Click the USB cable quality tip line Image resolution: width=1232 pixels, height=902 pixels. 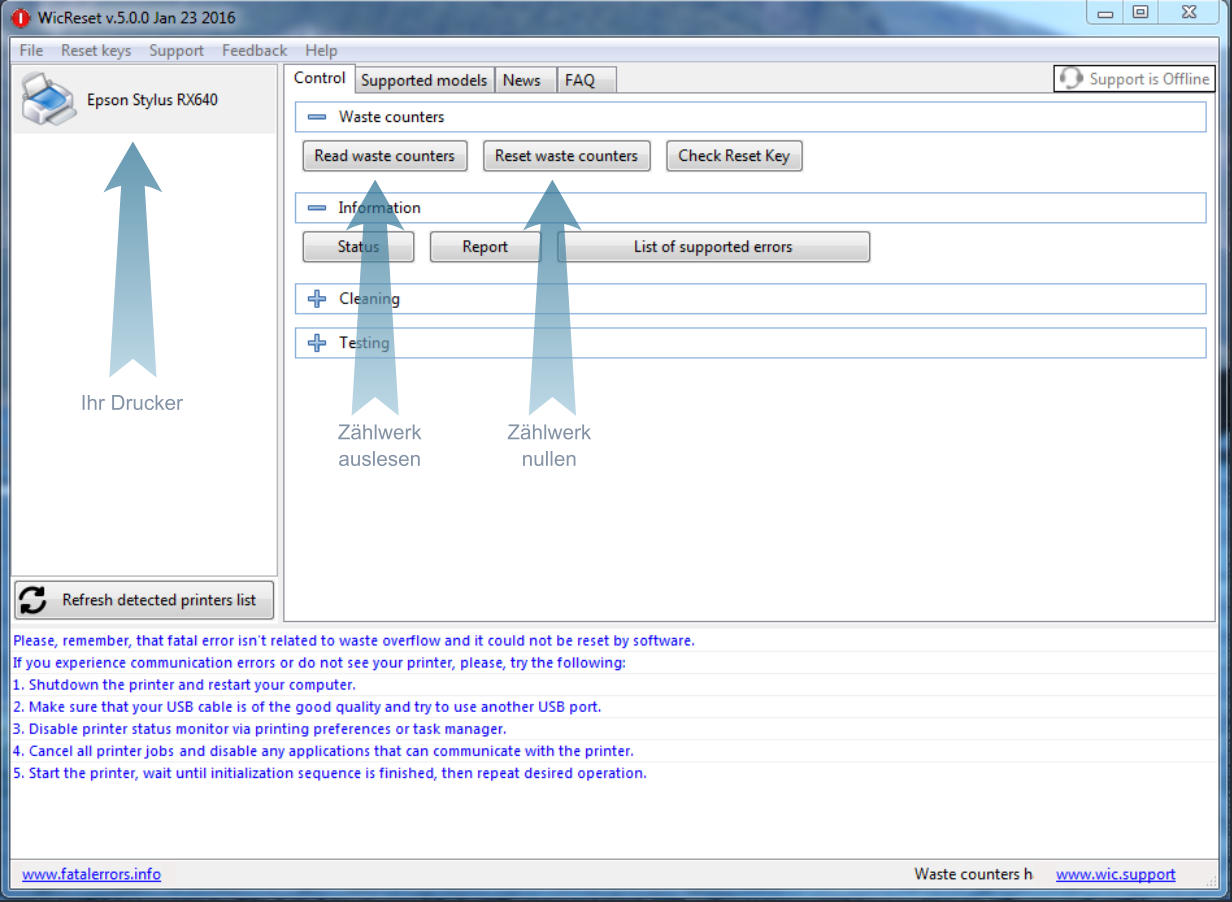tap(307, 707)
